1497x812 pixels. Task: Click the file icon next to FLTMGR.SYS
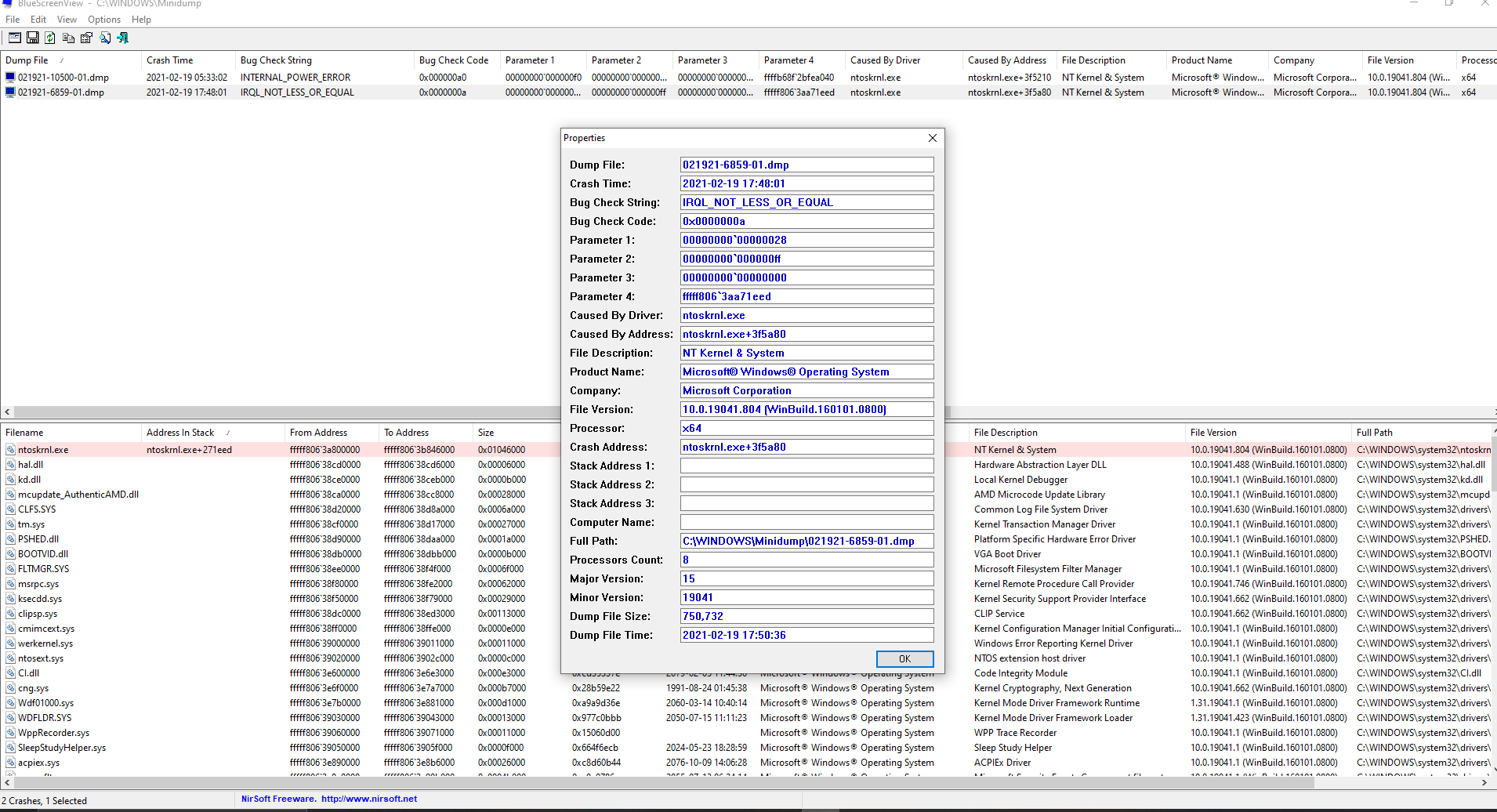11,569
